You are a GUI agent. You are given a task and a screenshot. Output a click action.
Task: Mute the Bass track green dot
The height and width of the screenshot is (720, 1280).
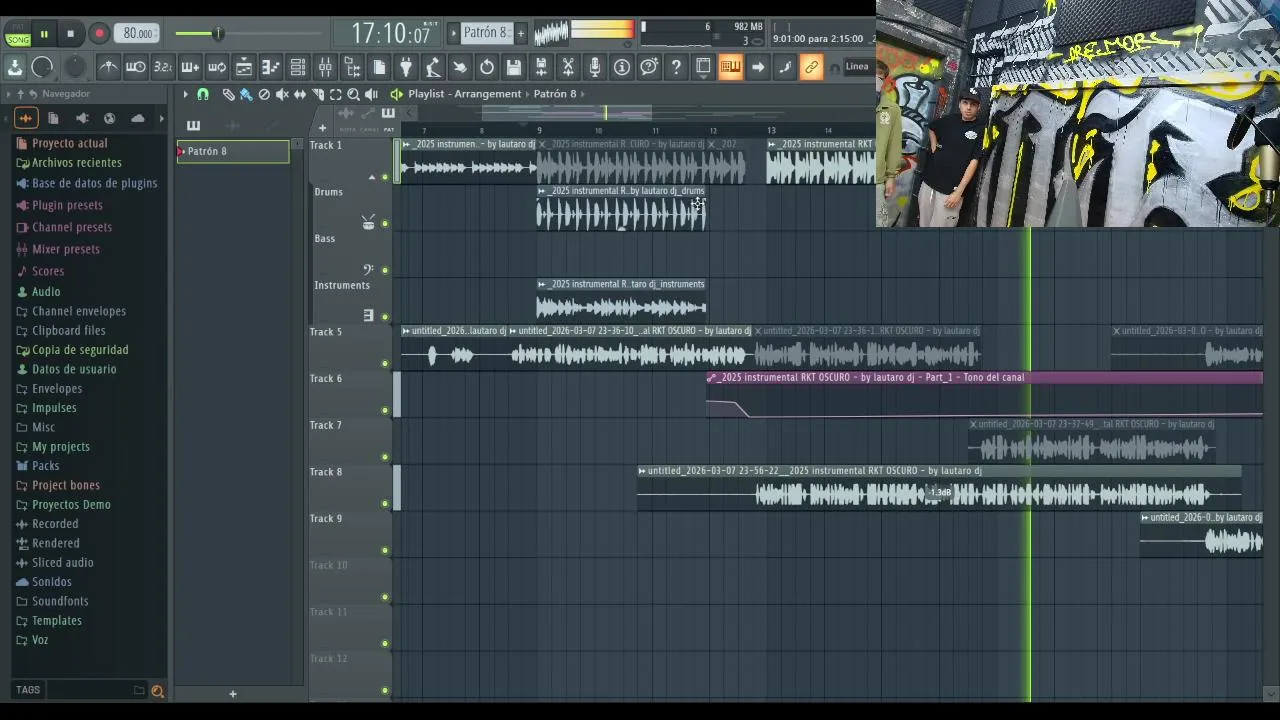(x=385, y=270)
